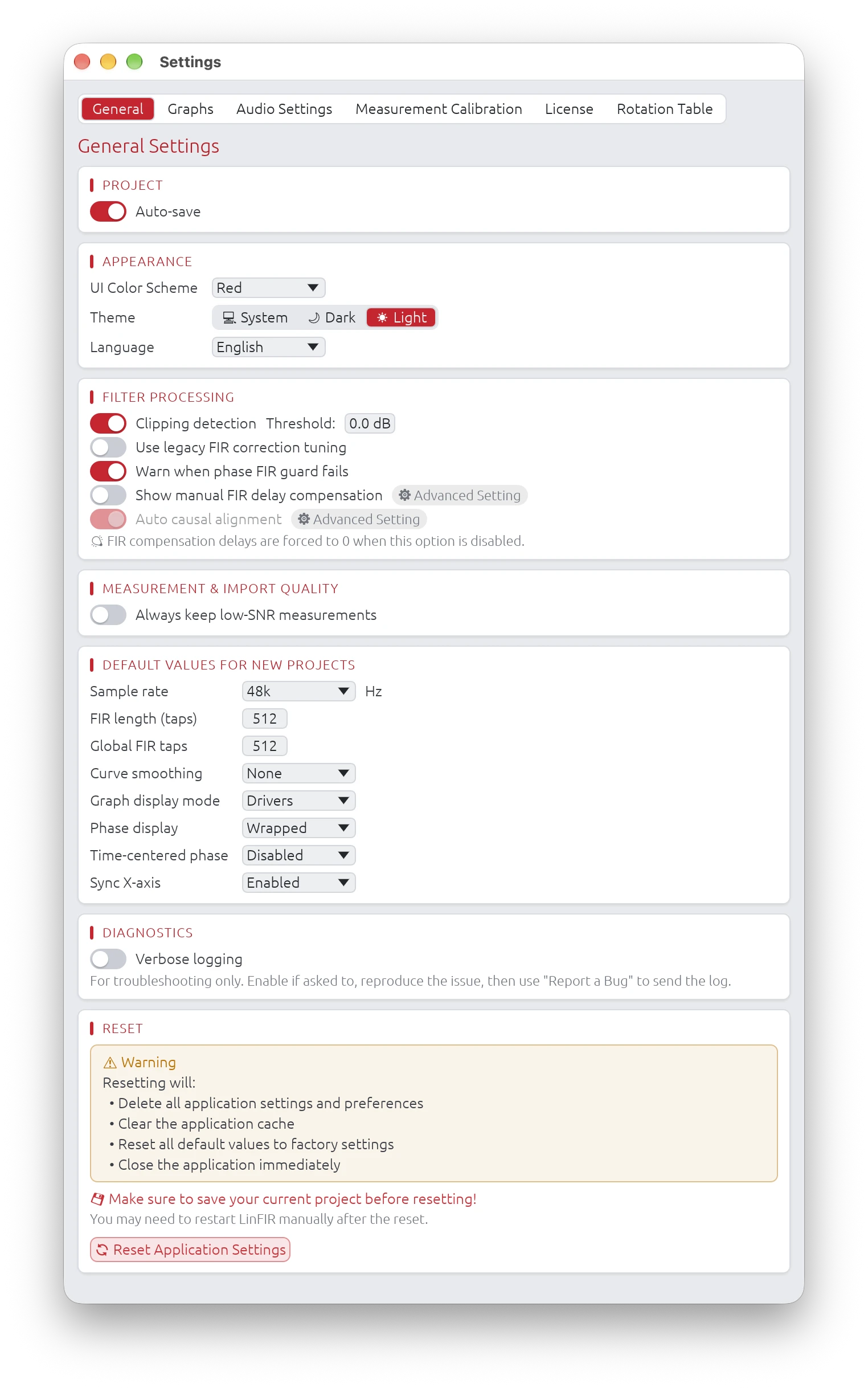Click the monitor icon on System theme
The image size is (868, 1388).
pos(229,317)
